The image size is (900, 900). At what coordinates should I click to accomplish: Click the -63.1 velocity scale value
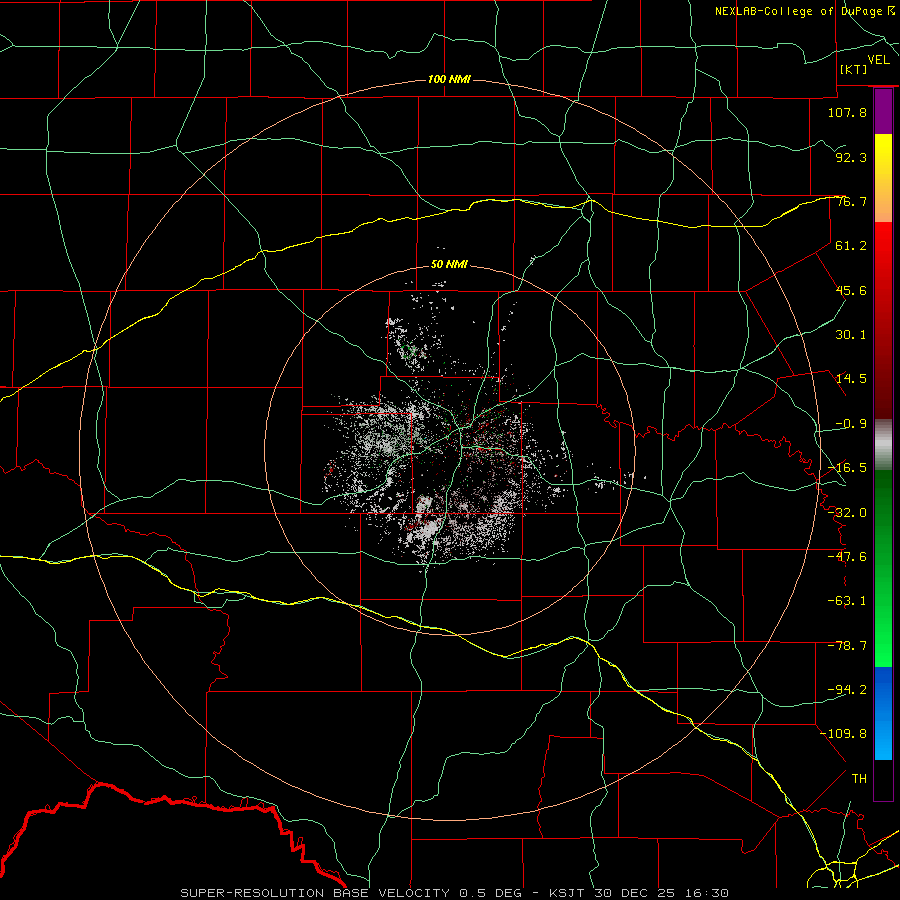pos(847,601)
